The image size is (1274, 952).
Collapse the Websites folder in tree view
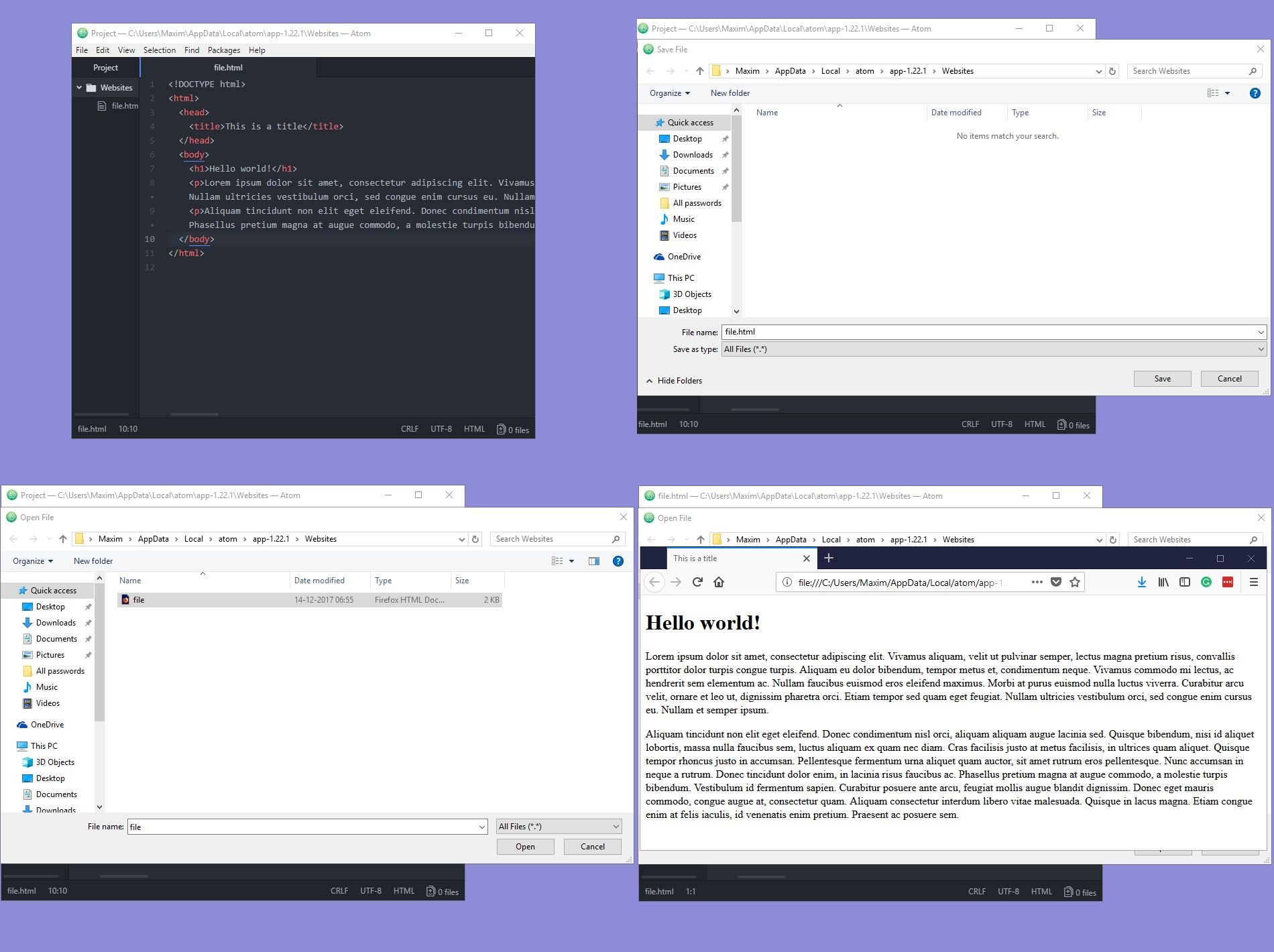(x=79, y=88)
